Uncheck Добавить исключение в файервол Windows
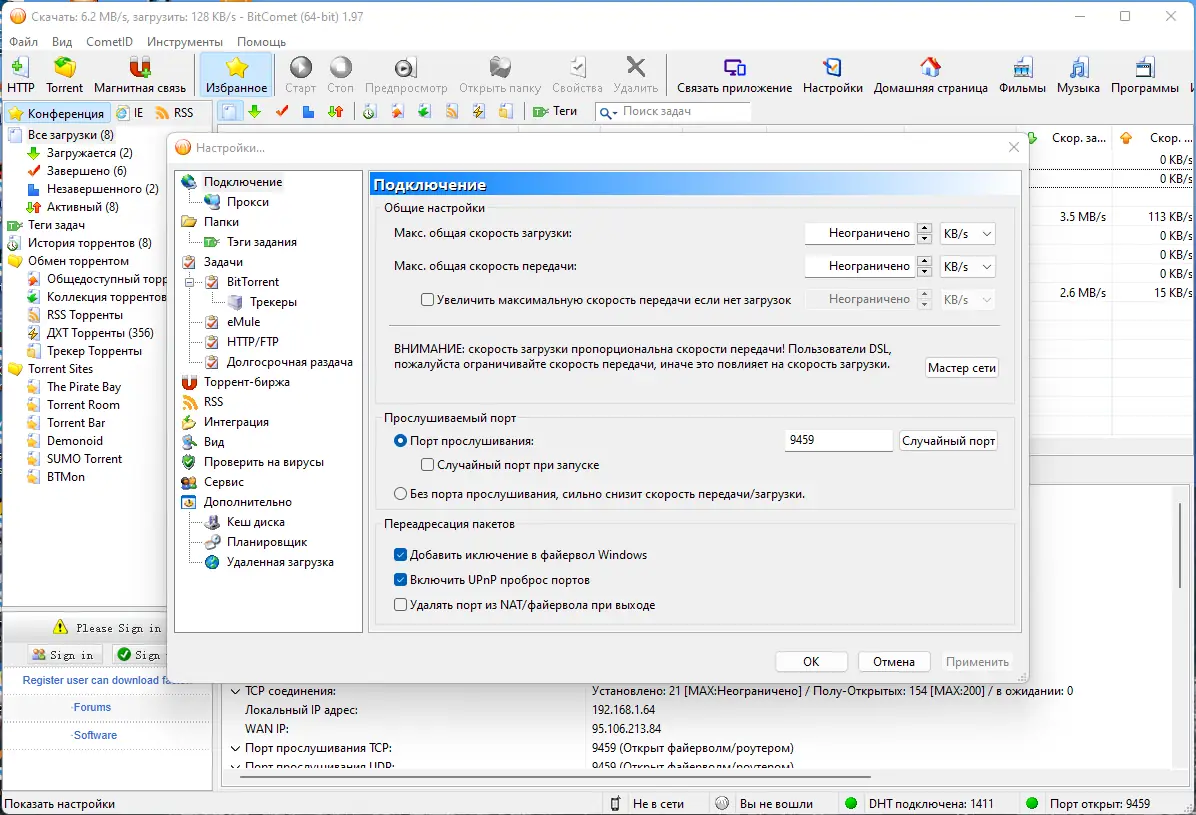1196x815 pixels. pos(400,555)
